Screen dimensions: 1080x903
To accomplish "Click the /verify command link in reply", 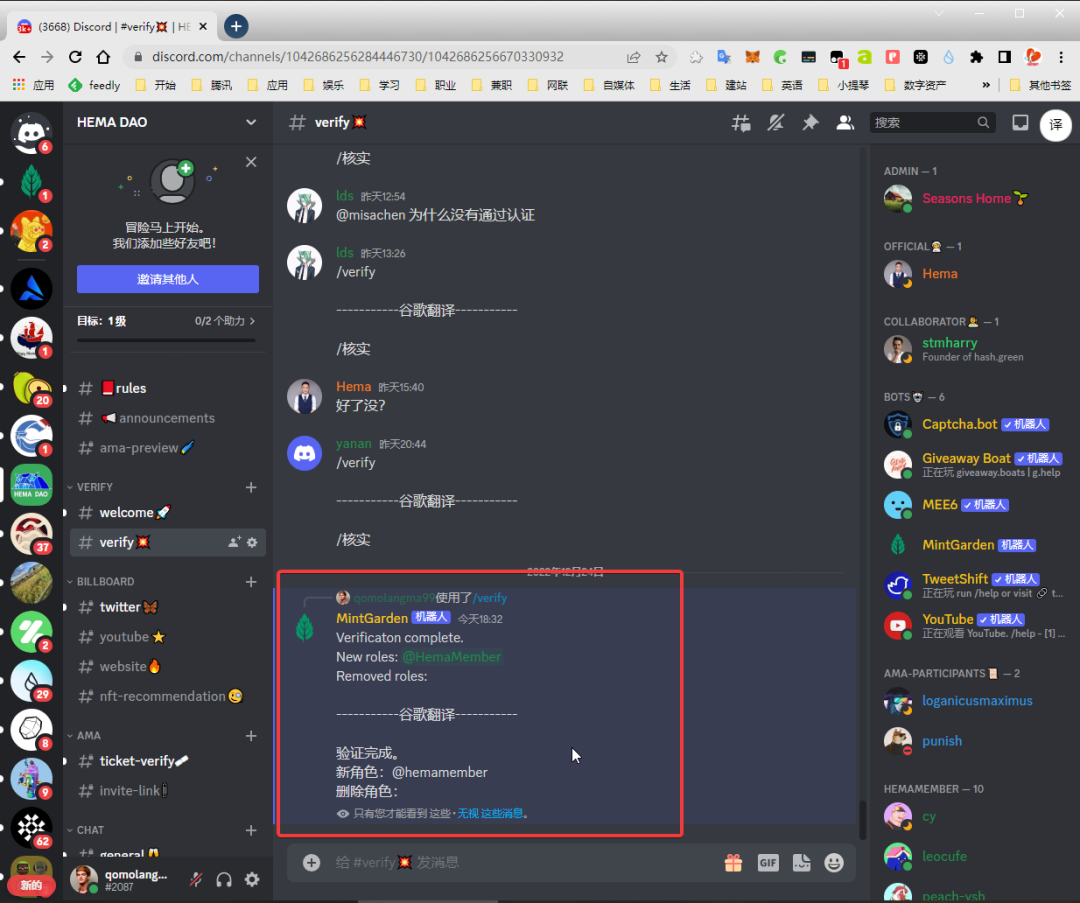I will (490, 598).
